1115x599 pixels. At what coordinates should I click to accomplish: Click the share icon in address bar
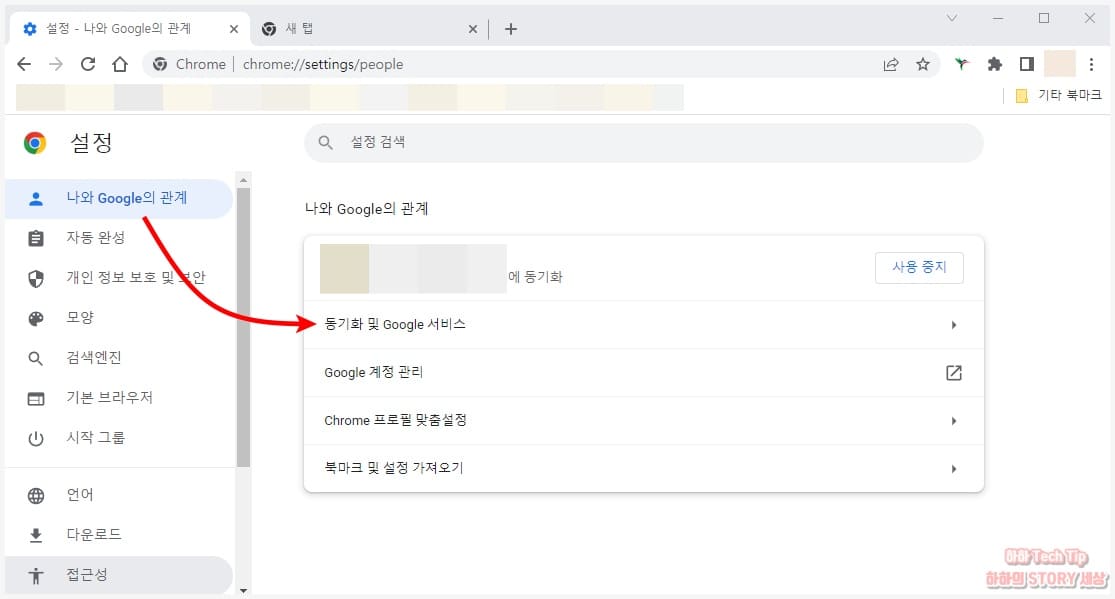(891, 63)
